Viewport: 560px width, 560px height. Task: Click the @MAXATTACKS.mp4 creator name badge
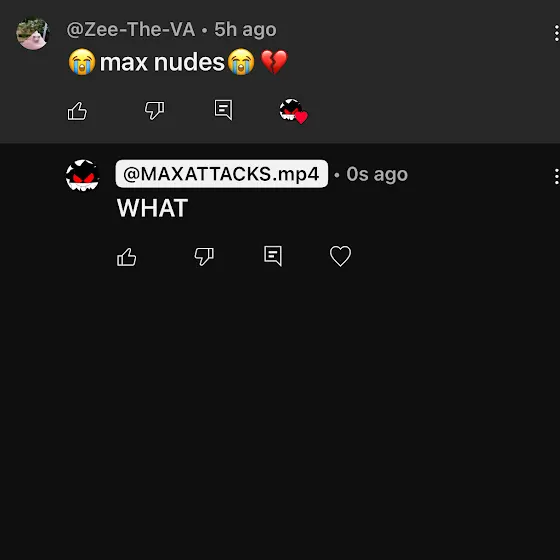click(x=221, y=174)
